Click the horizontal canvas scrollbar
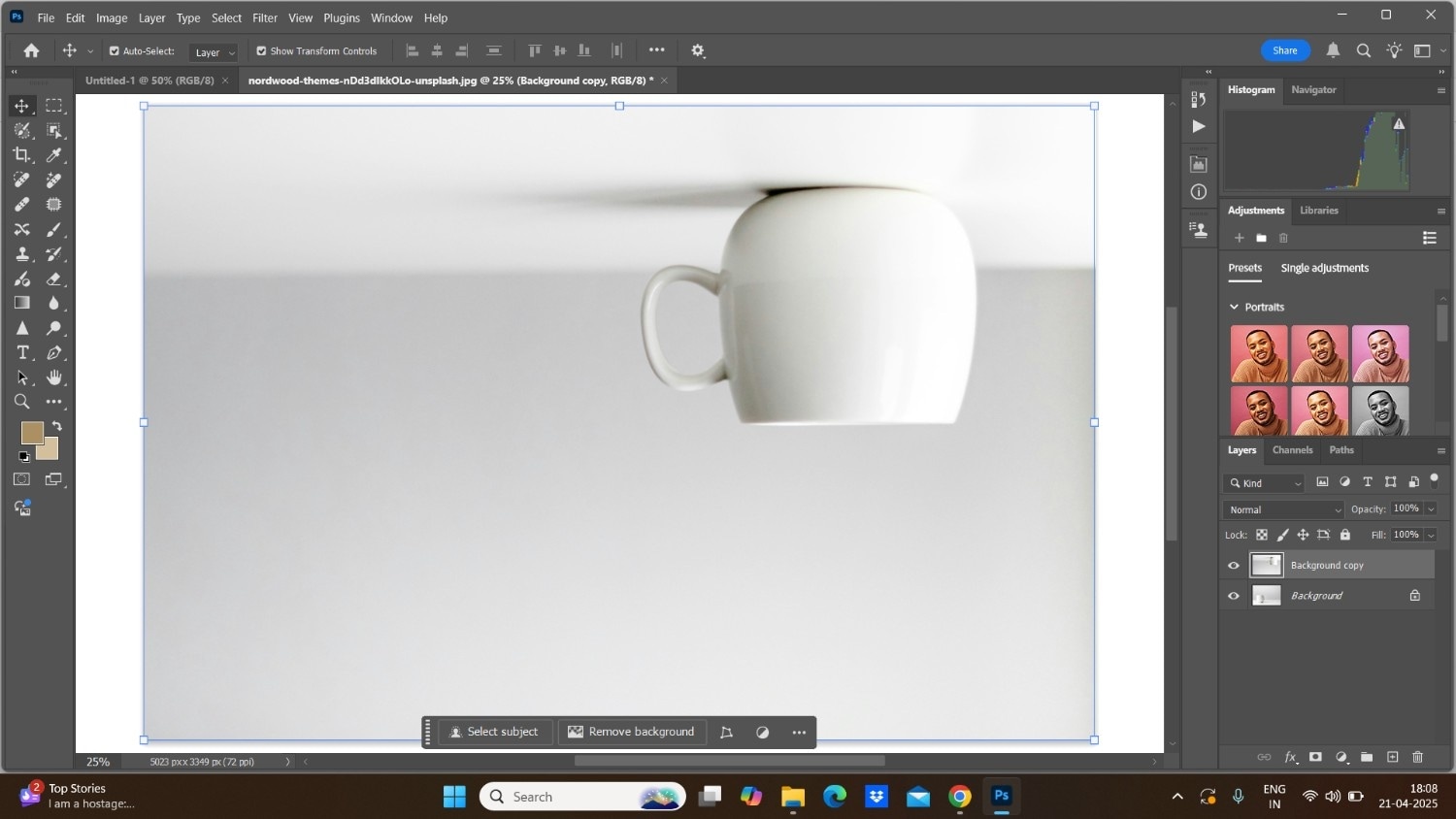The width and height of the screenshot is (1456, 819). click(x=729, y=762)
